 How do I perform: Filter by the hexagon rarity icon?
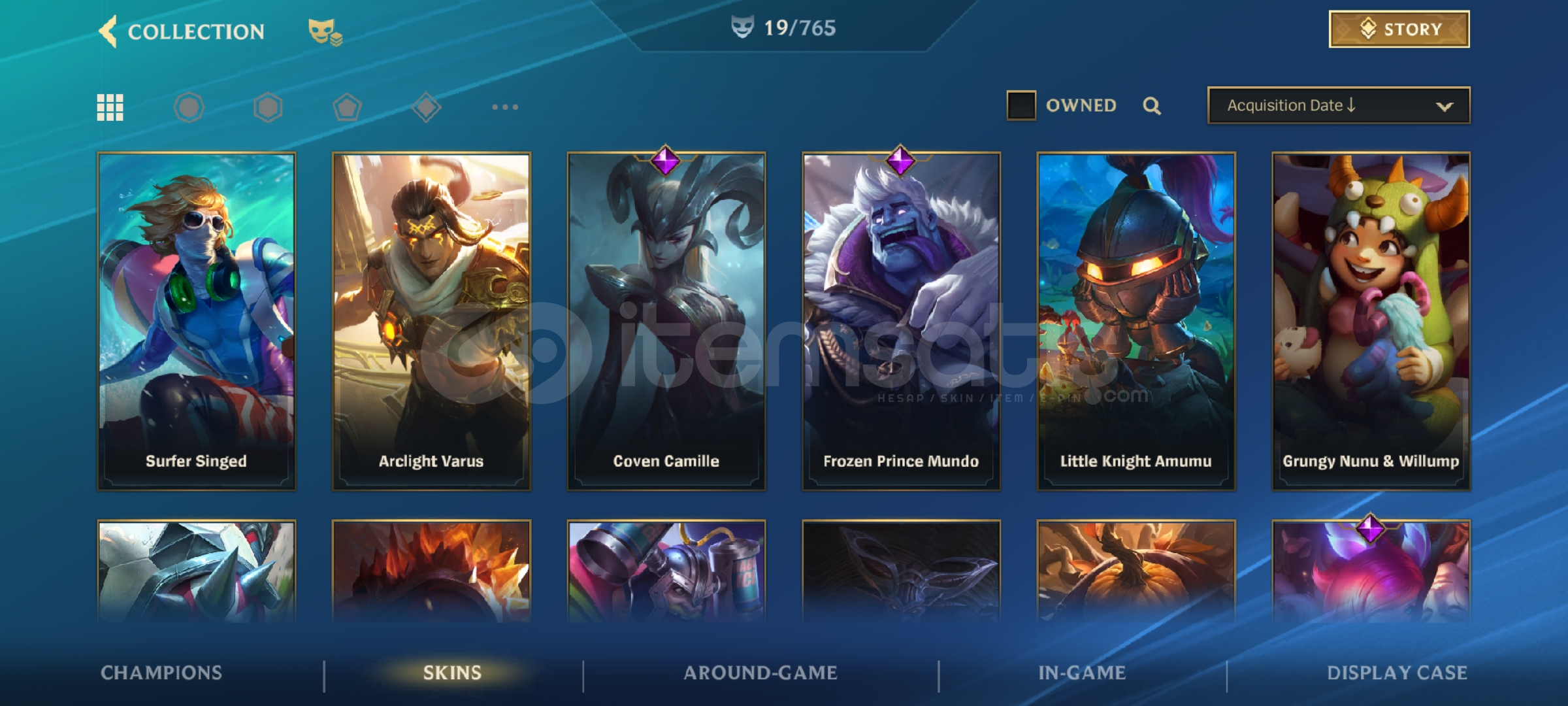click(268, 107)
